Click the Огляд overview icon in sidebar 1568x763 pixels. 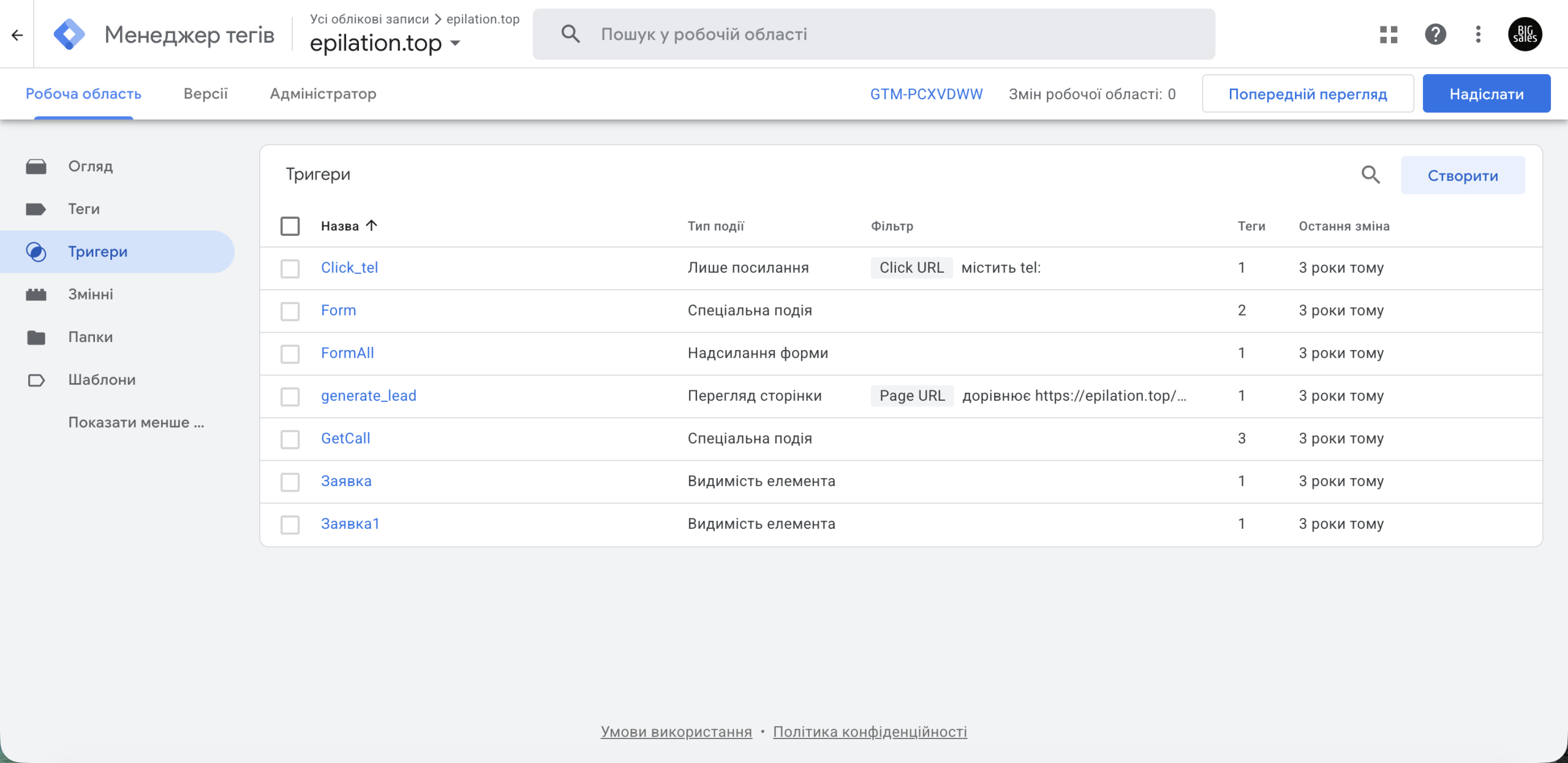[36, 167]
